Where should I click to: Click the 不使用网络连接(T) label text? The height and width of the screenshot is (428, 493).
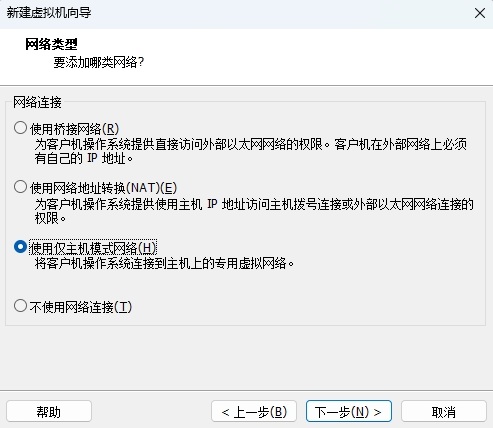pos(81,307)
